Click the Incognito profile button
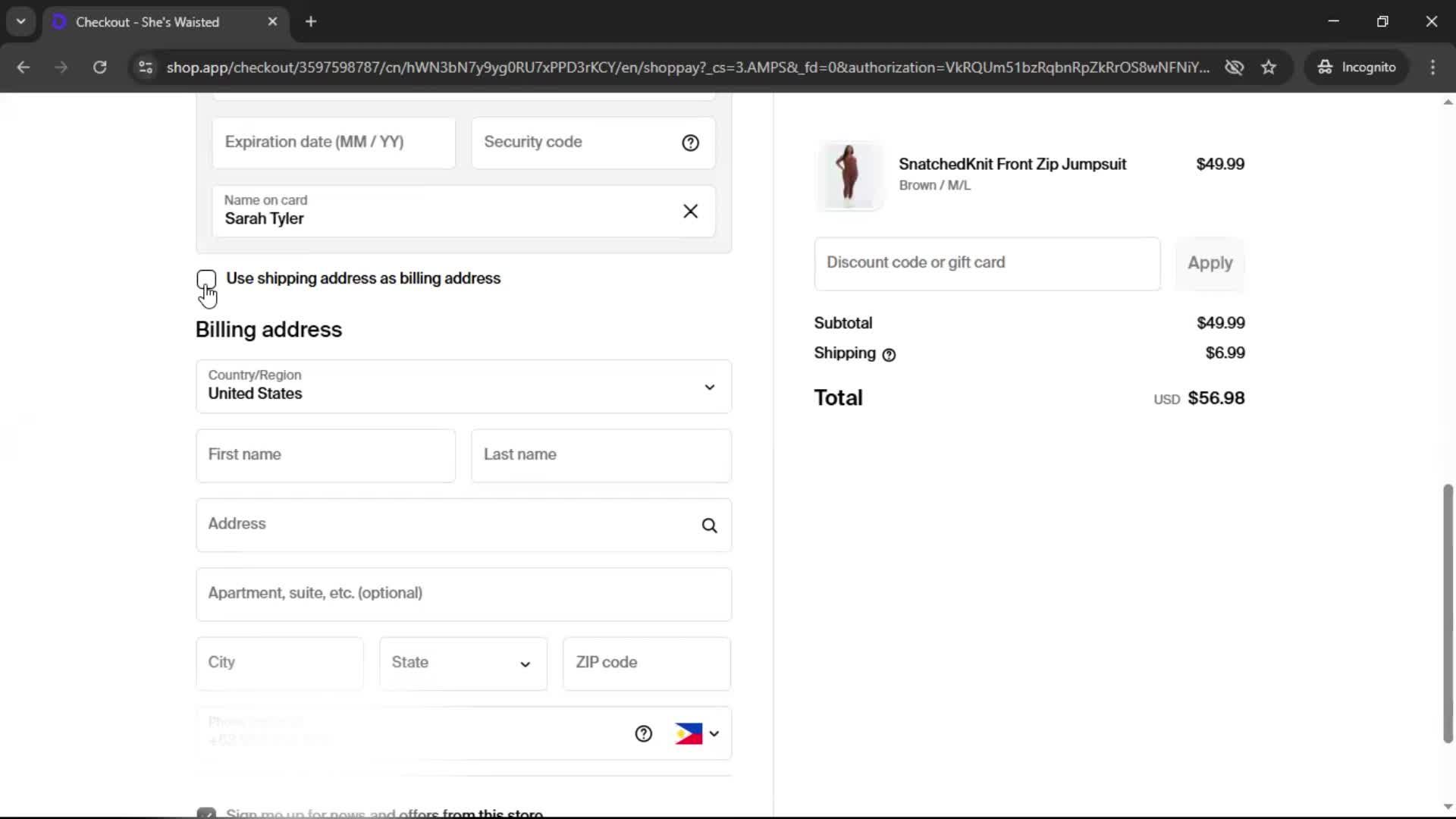This screenshot has width=1456, height=819. (1357, 67)
